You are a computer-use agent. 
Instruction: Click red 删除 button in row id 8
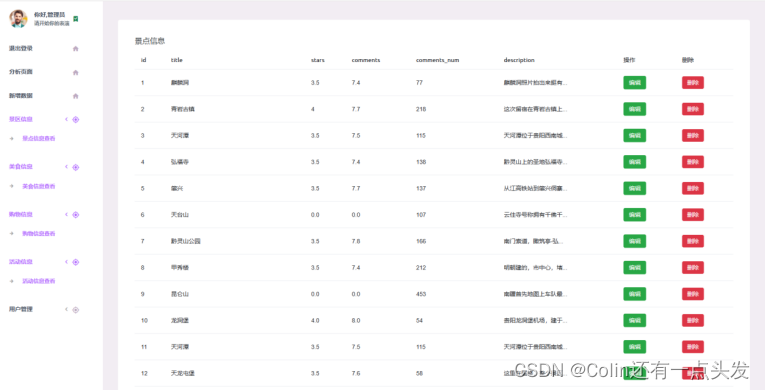point(693,267)
